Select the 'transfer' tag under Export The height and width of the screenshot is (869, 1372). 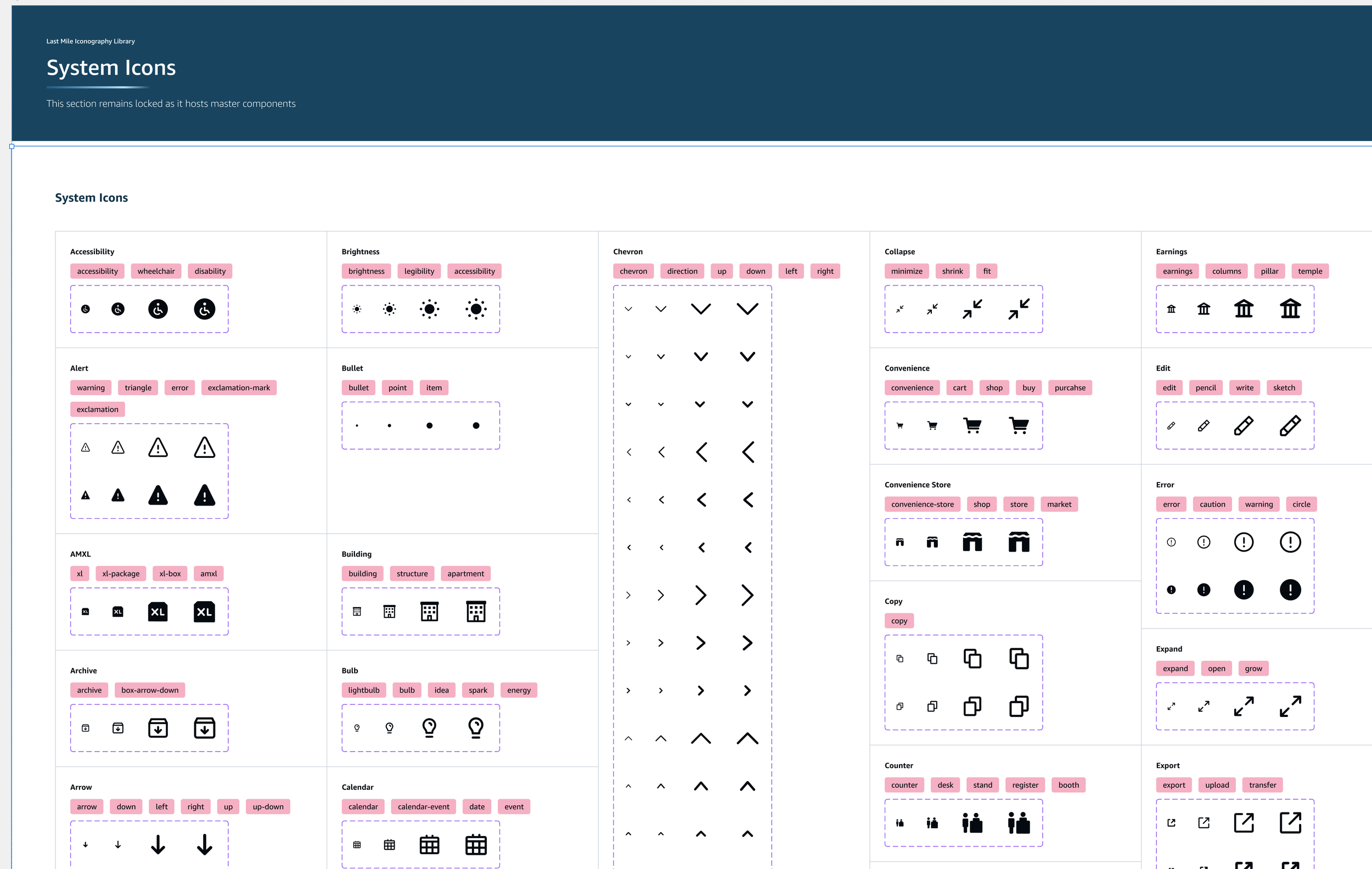tap(1262, 784)
